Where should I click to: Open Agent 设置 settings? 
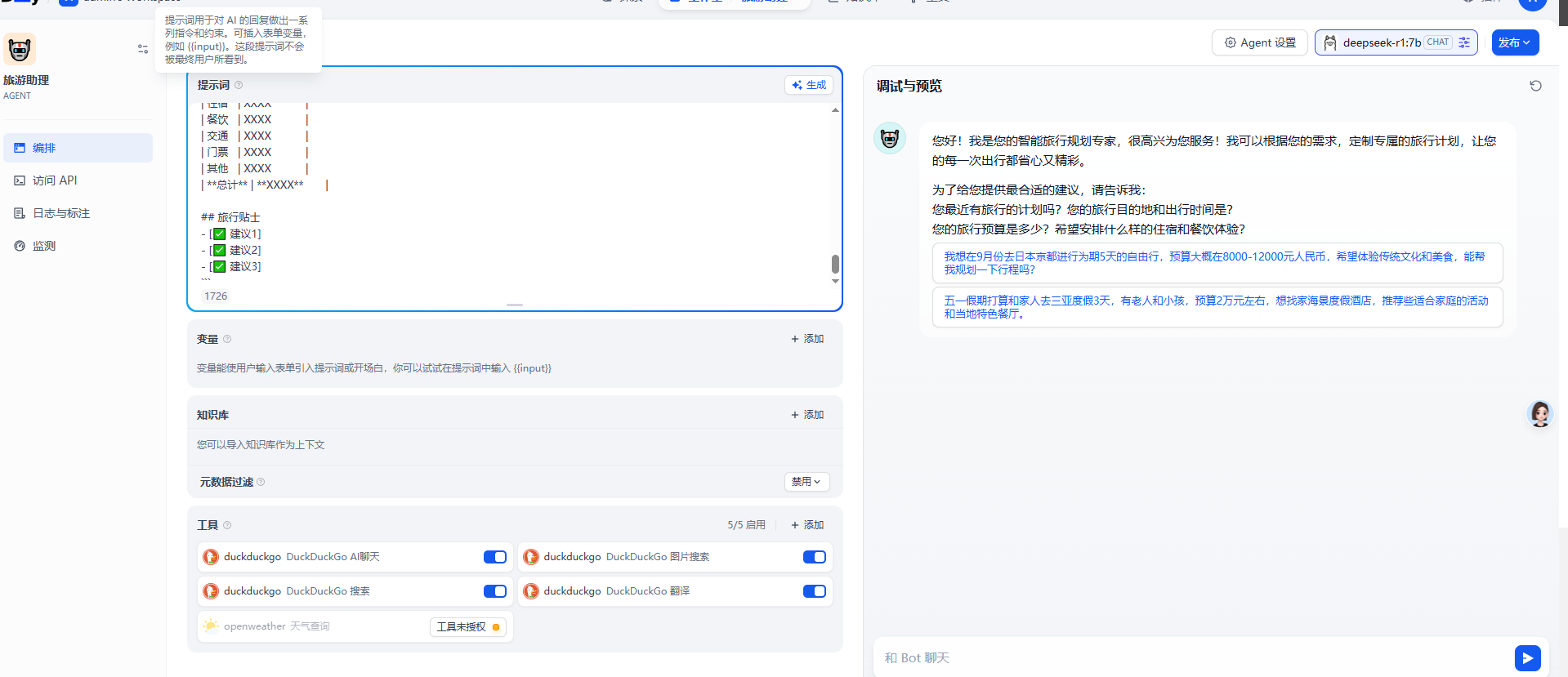pyautogui.click(x=1260, y=42)
